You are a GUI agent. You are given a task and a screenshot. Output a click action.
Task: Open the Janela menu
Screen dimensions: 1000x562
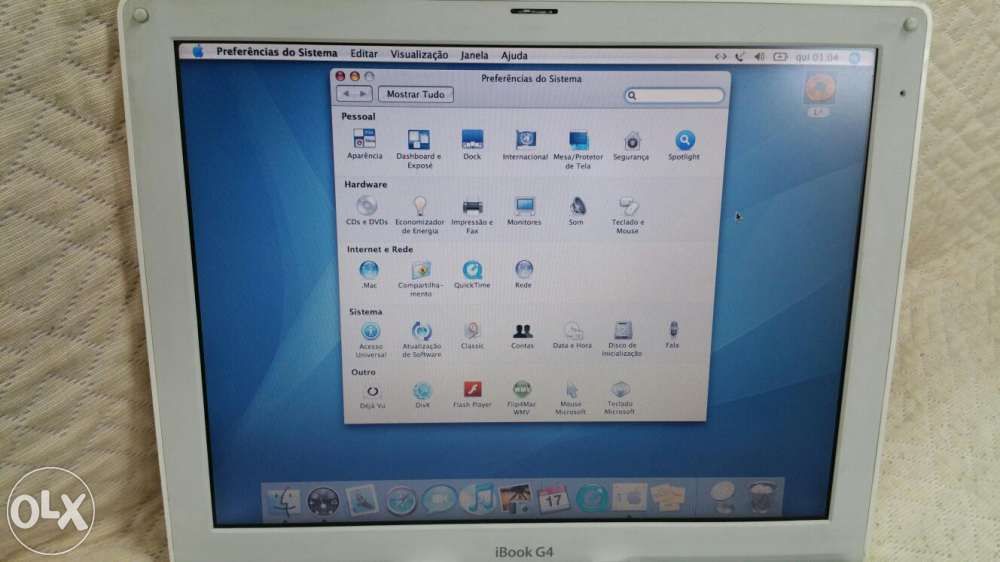click(x=474, y=55)
